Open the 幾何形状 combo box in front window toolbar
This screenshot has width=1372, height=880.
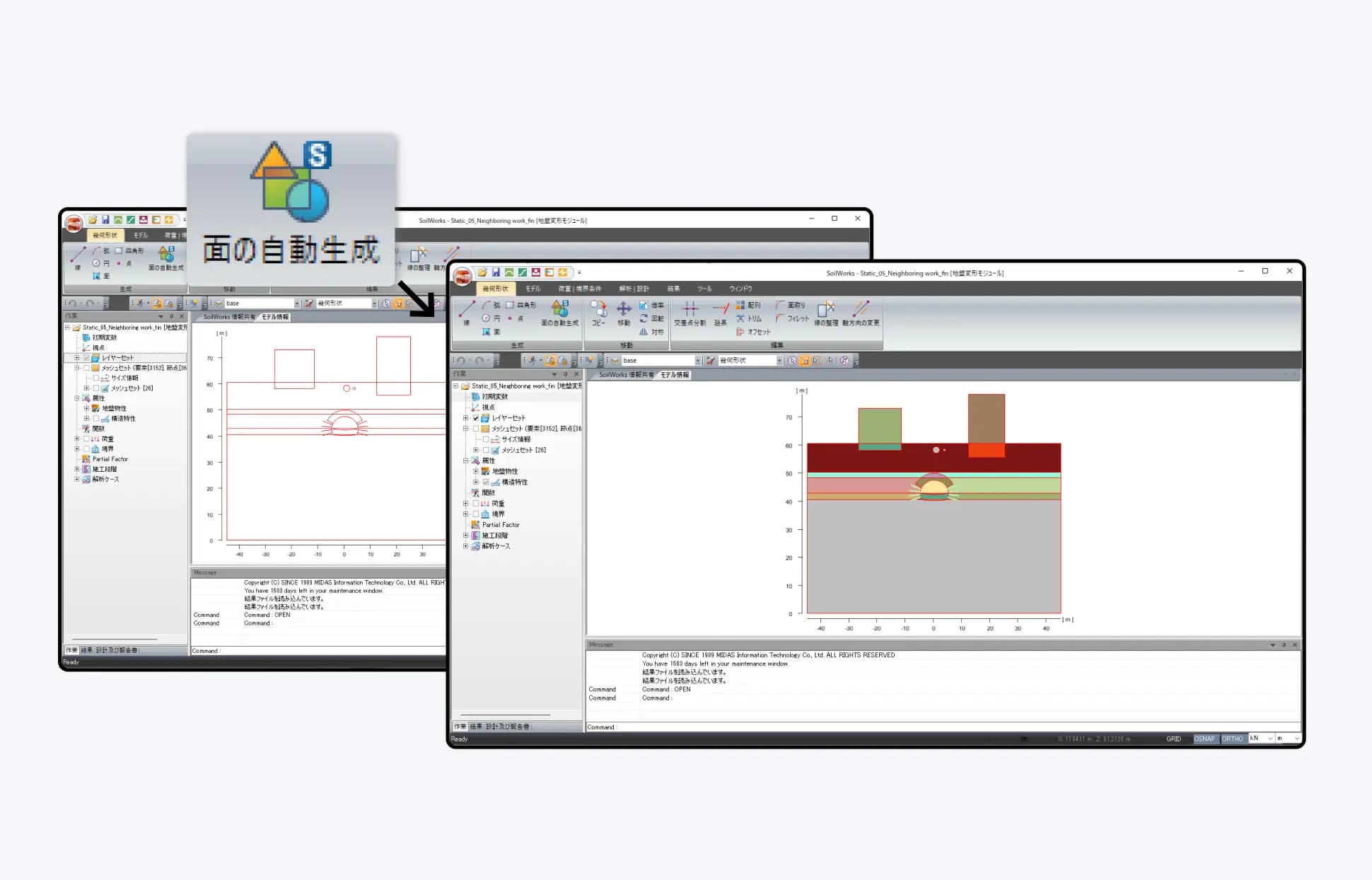(779, 361)
